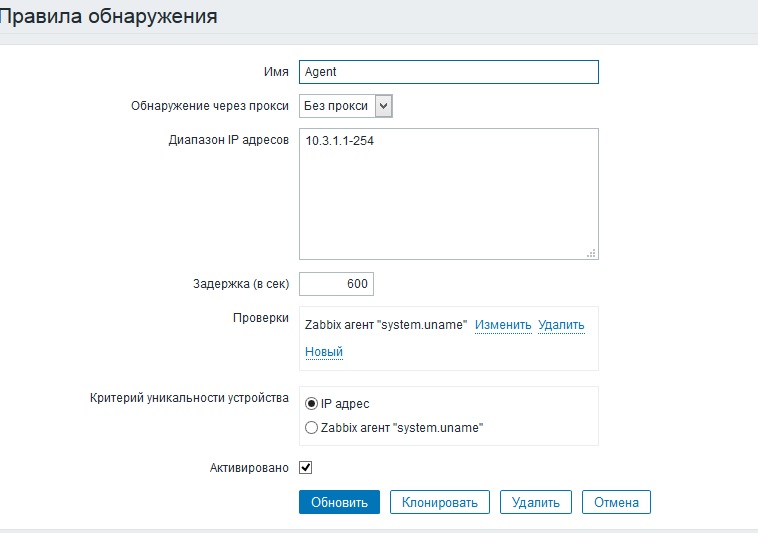Click the 'Задержка (в сек)' label
Image resolution: width=758 pixels, height=533 pixels.
[x=240, y=284]
